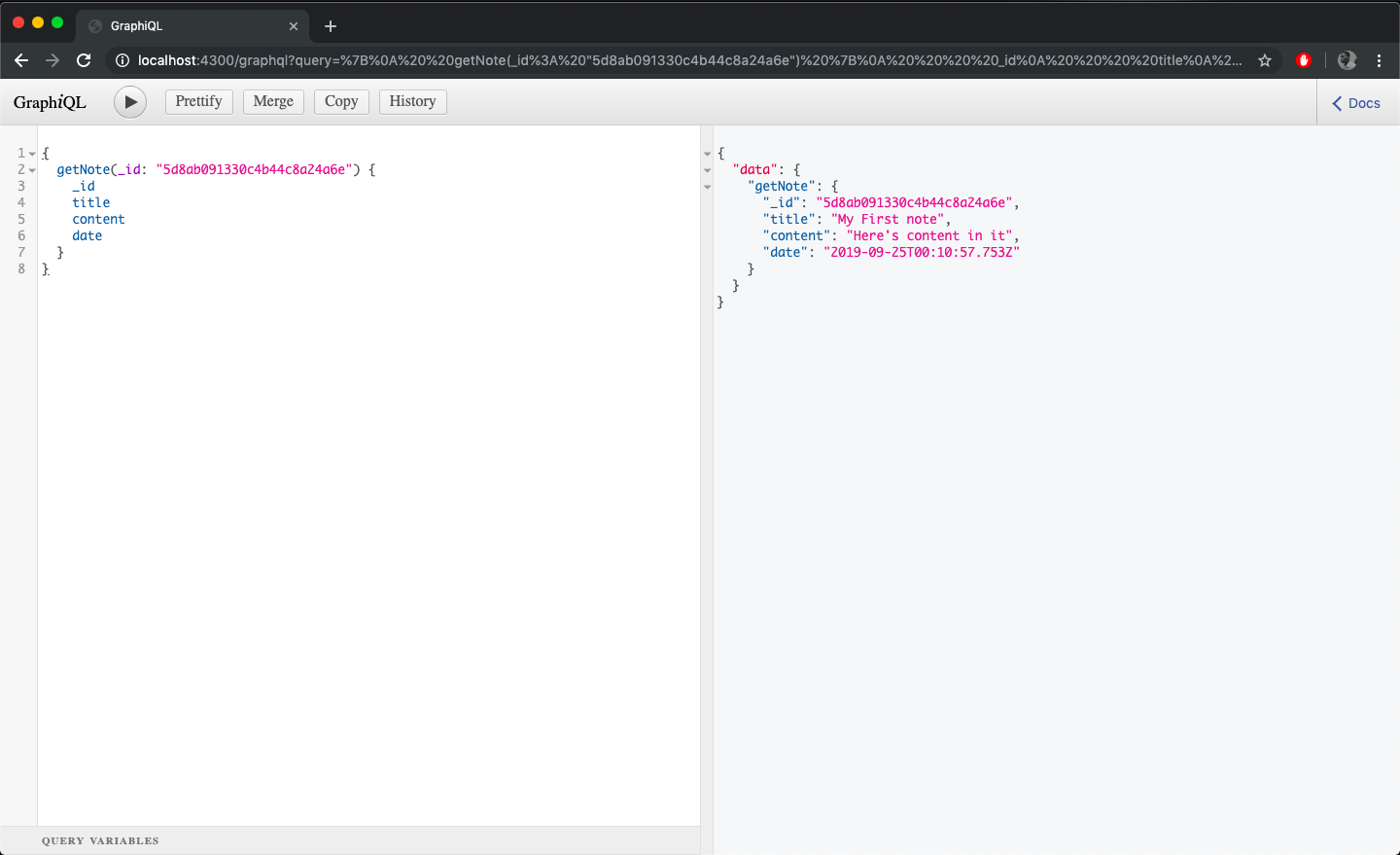
Task: Click the date value "2019-09-25T00:10:57.753Z"
Action: coord(922,252)
